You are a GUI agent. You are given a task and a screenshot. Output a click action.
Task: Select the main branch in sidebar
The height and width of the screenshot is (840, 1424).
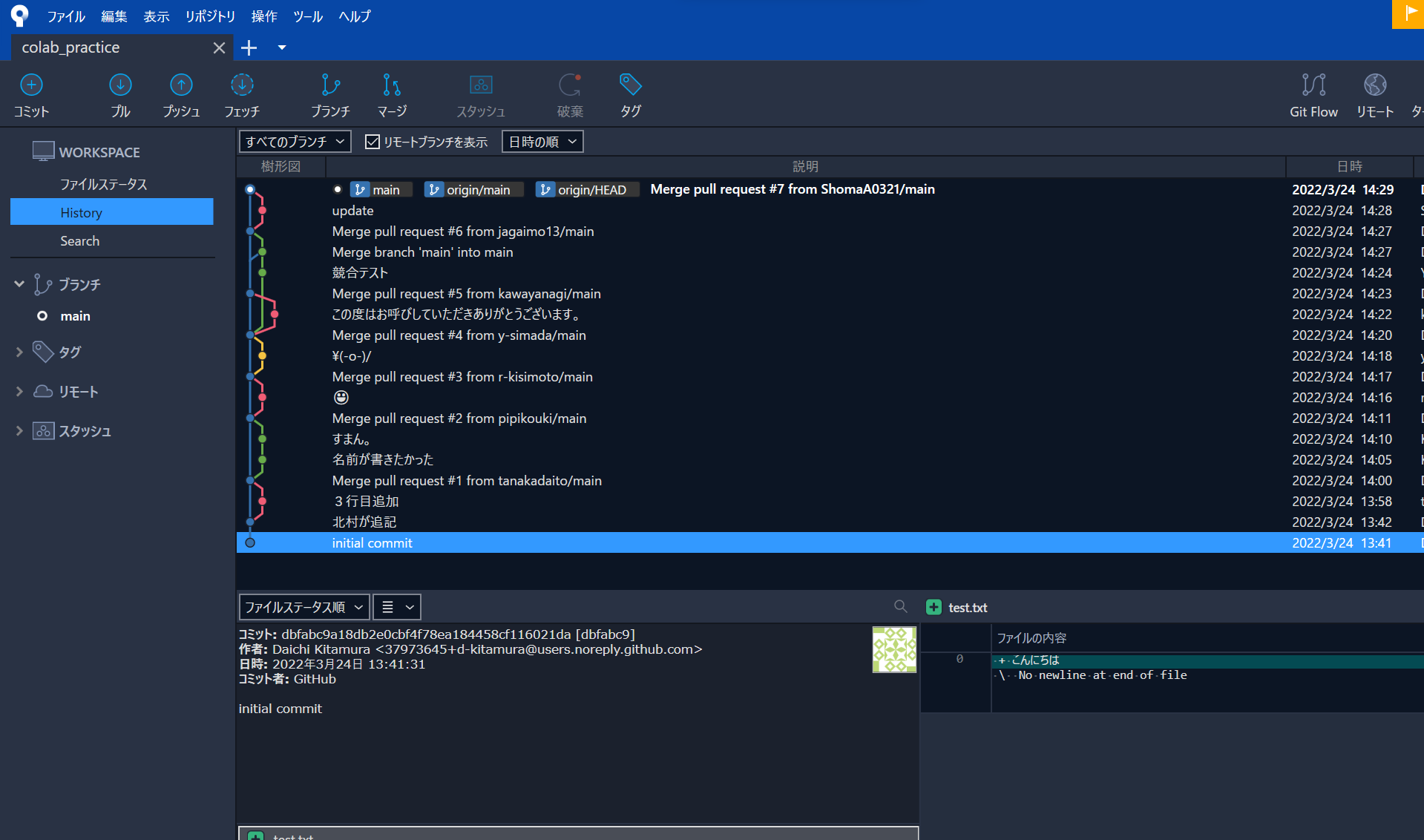coord(75,316)
